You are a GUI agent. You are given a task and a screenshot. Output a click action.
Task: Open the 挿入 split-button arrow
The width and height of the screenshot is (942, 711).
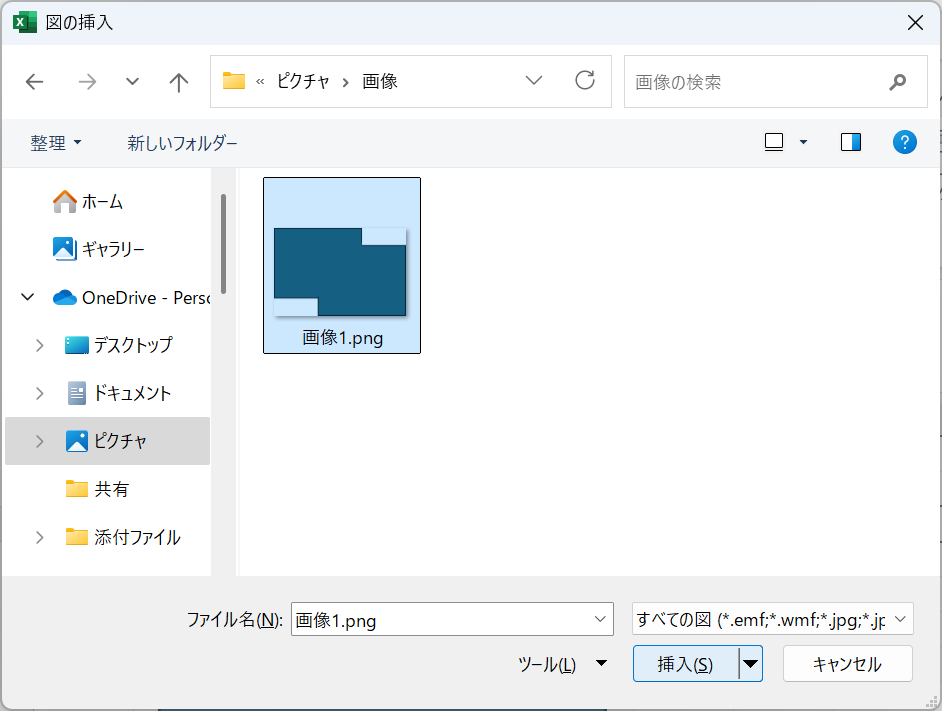[x=750, y=664]
